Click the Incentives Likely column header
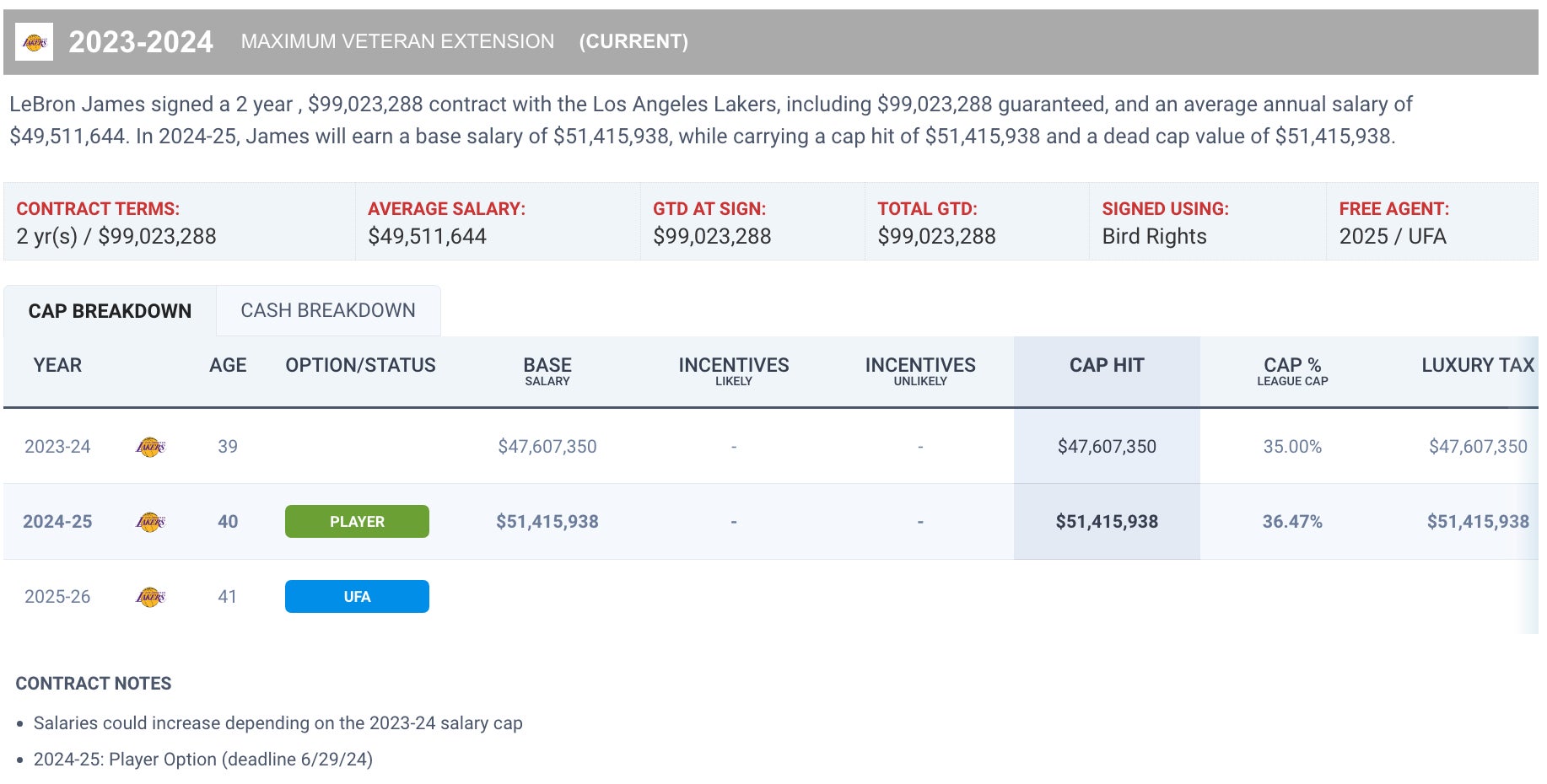This screenshot has width=1547, height=784. pos(733,371)
